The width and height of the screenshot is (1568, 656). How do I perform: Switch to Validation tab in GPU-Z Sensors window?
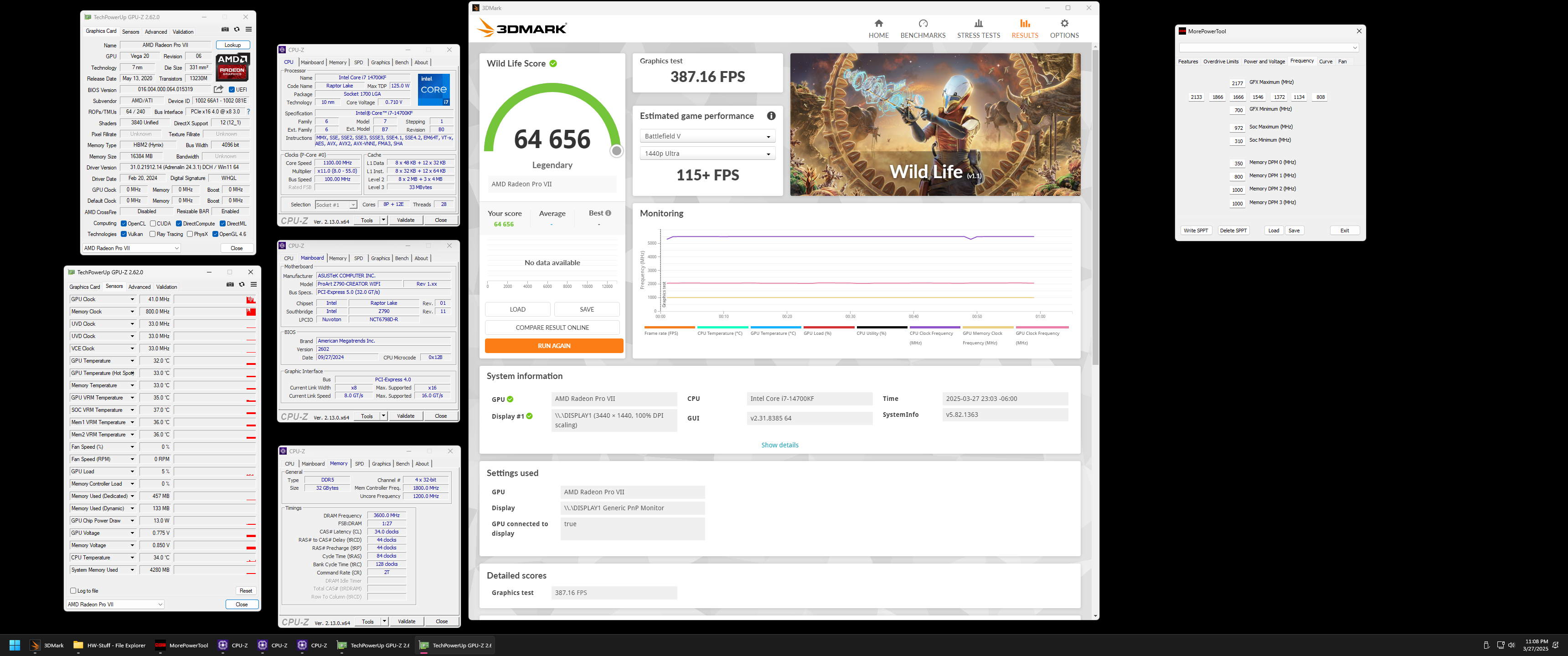(166, 287)
